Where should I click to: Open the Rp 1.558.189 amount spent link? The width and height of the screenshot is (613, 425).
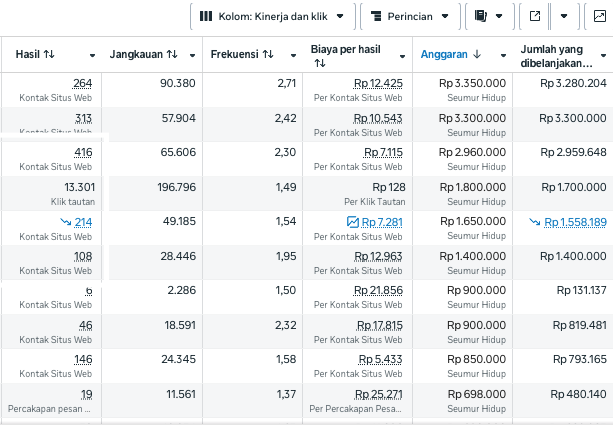(x=575, y=222)
